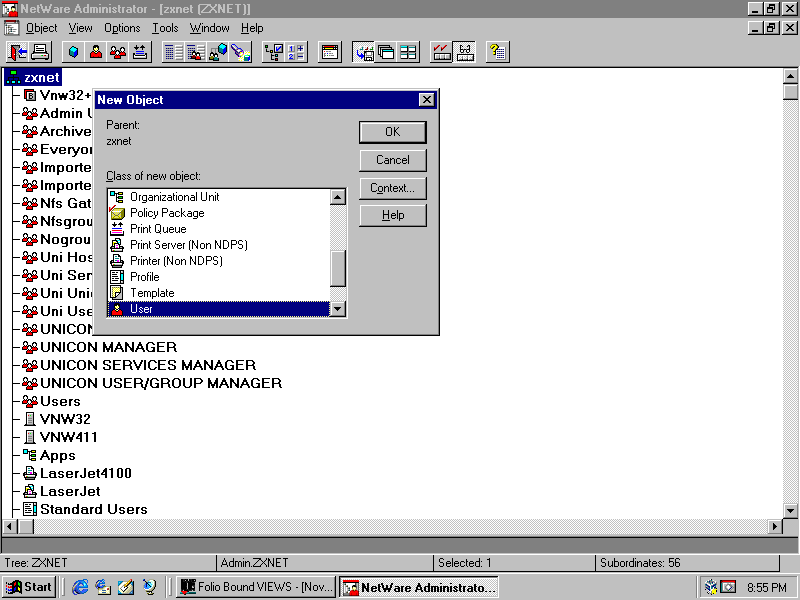The width and height of the screenshot is (800, 600).
Task: Open the View menu
Action: click(x=81, y=28)
